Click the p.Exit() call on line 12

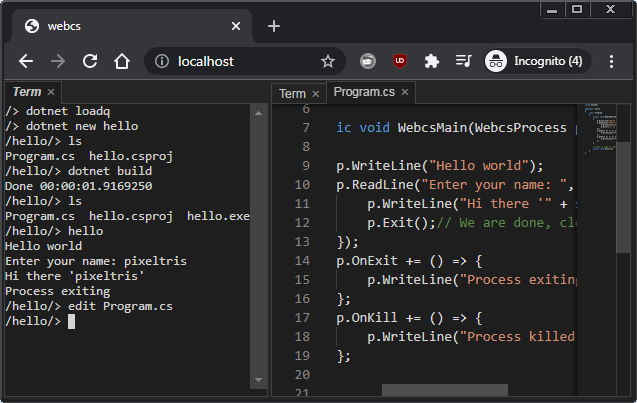click(x=401, y=223)
